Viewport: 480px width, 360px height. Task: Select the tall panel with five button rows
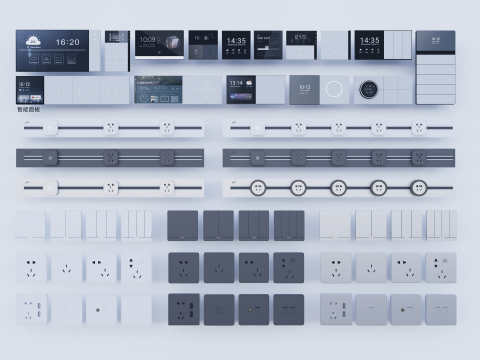[x=436, y=67]
